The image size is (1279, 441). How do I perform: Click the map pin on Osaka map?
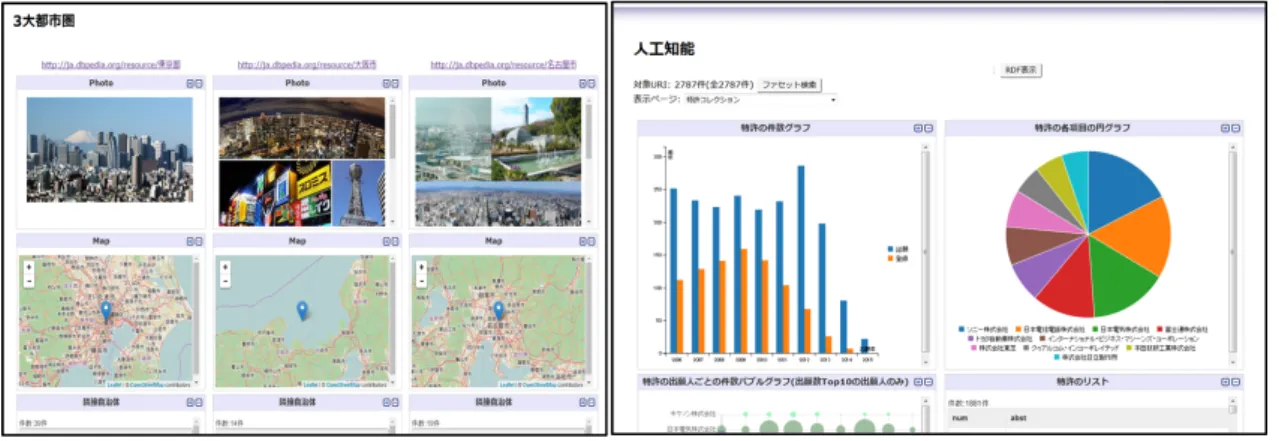click(x=302, y=311)
